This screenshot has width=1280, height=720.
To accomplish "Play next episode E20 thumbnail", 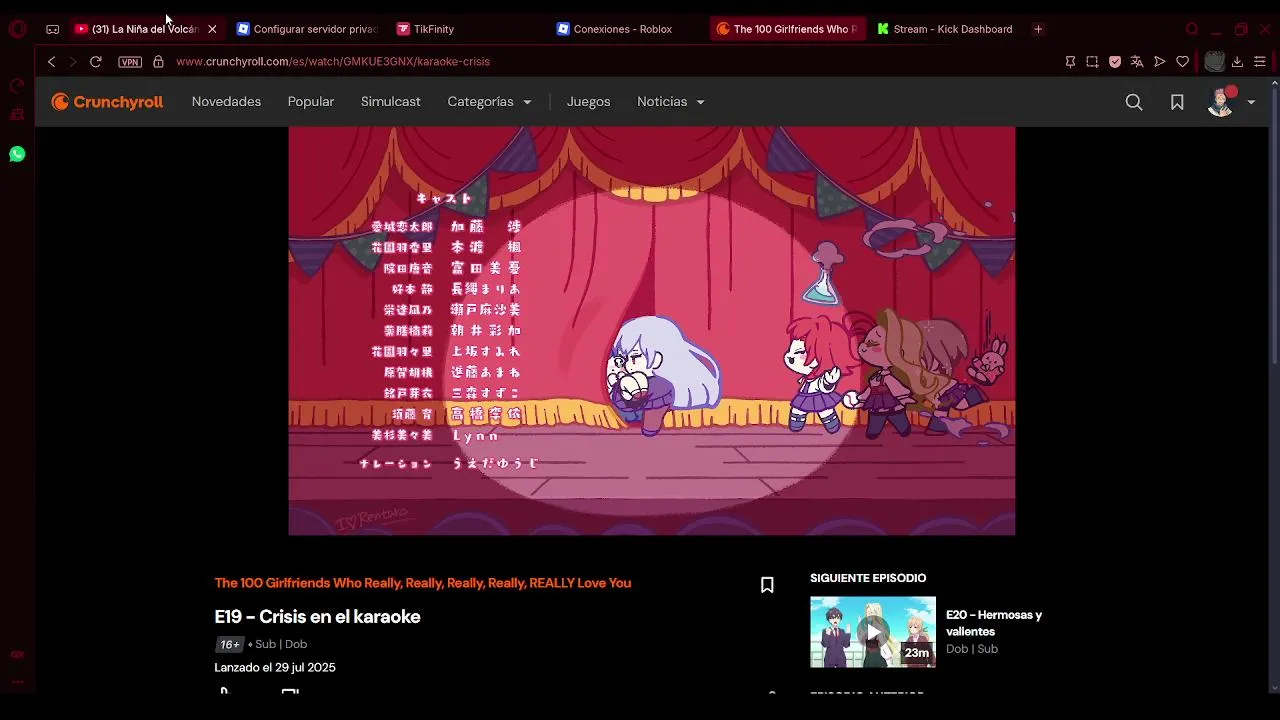I will click(x=873, y=632).
